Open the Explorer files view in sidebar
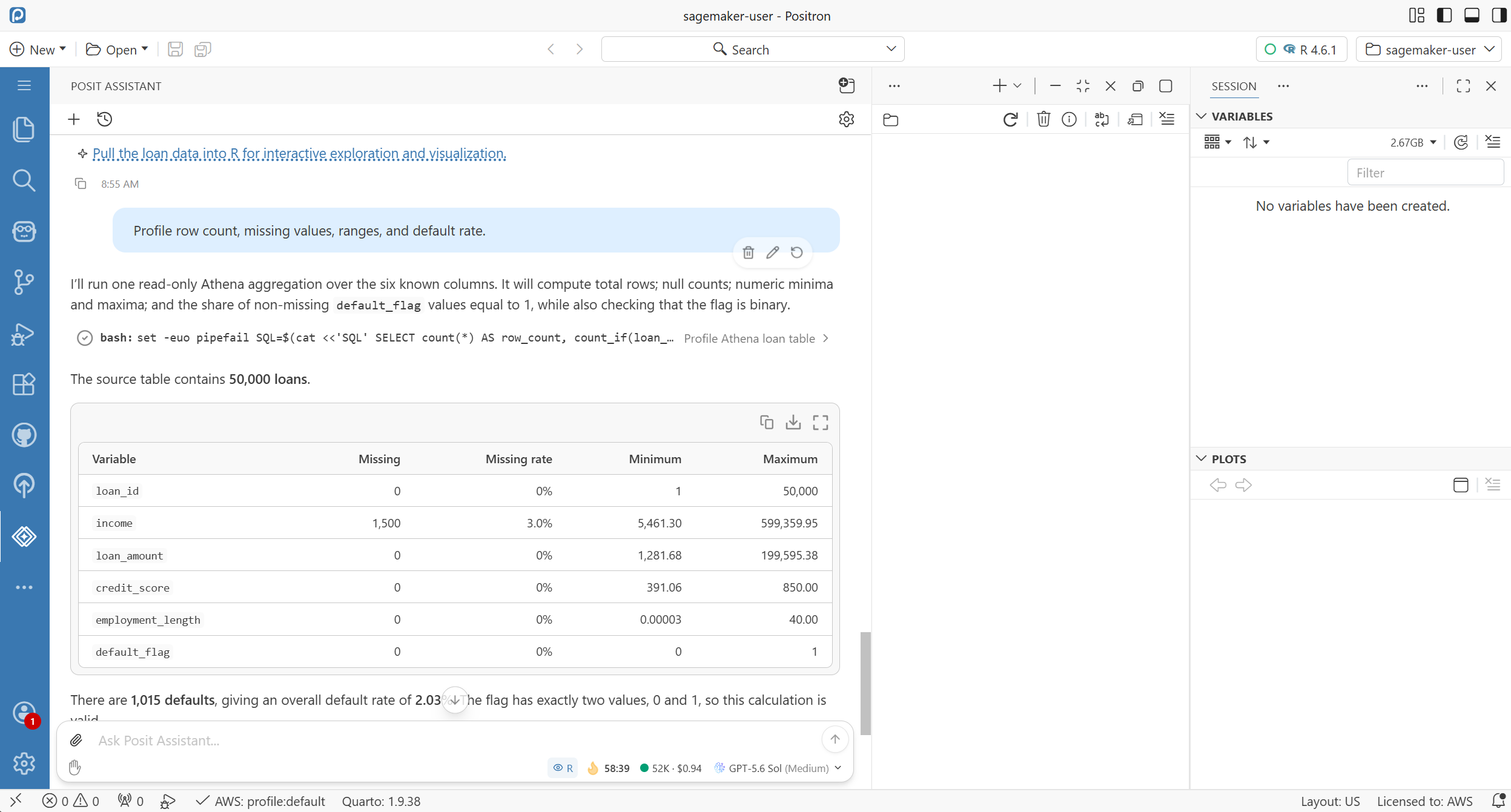1511x812 pixels. tap(24, 130)
